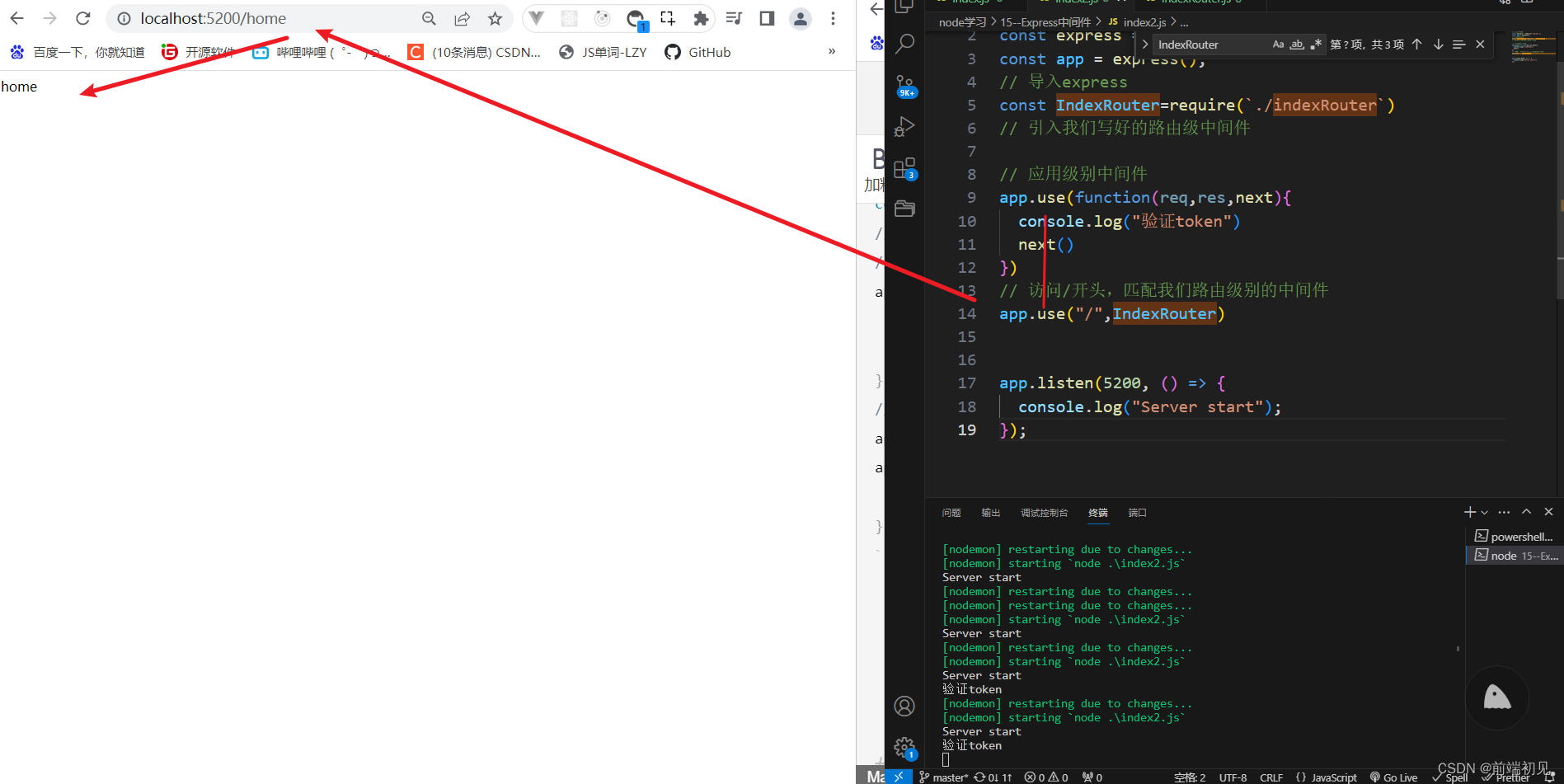Open the Vue devtools extension icon

coord(536,18)
